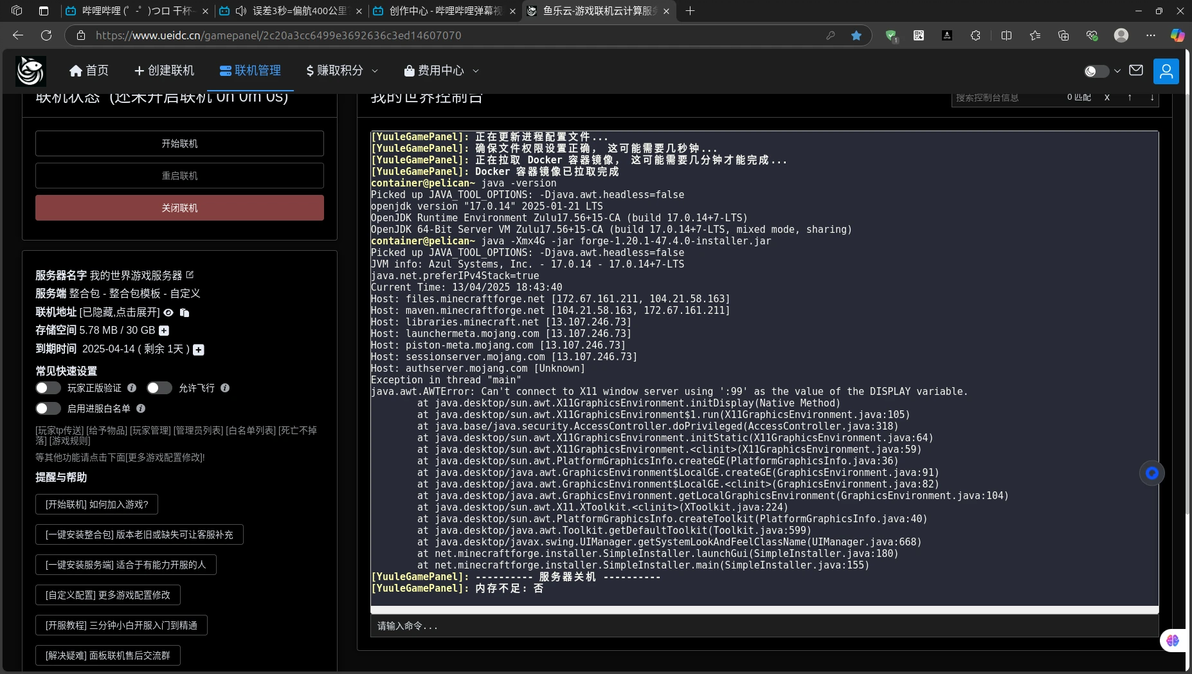1192x674 pixels.
Task: Open the collections icon in toolbar
Action: [x=1064, y=35]
